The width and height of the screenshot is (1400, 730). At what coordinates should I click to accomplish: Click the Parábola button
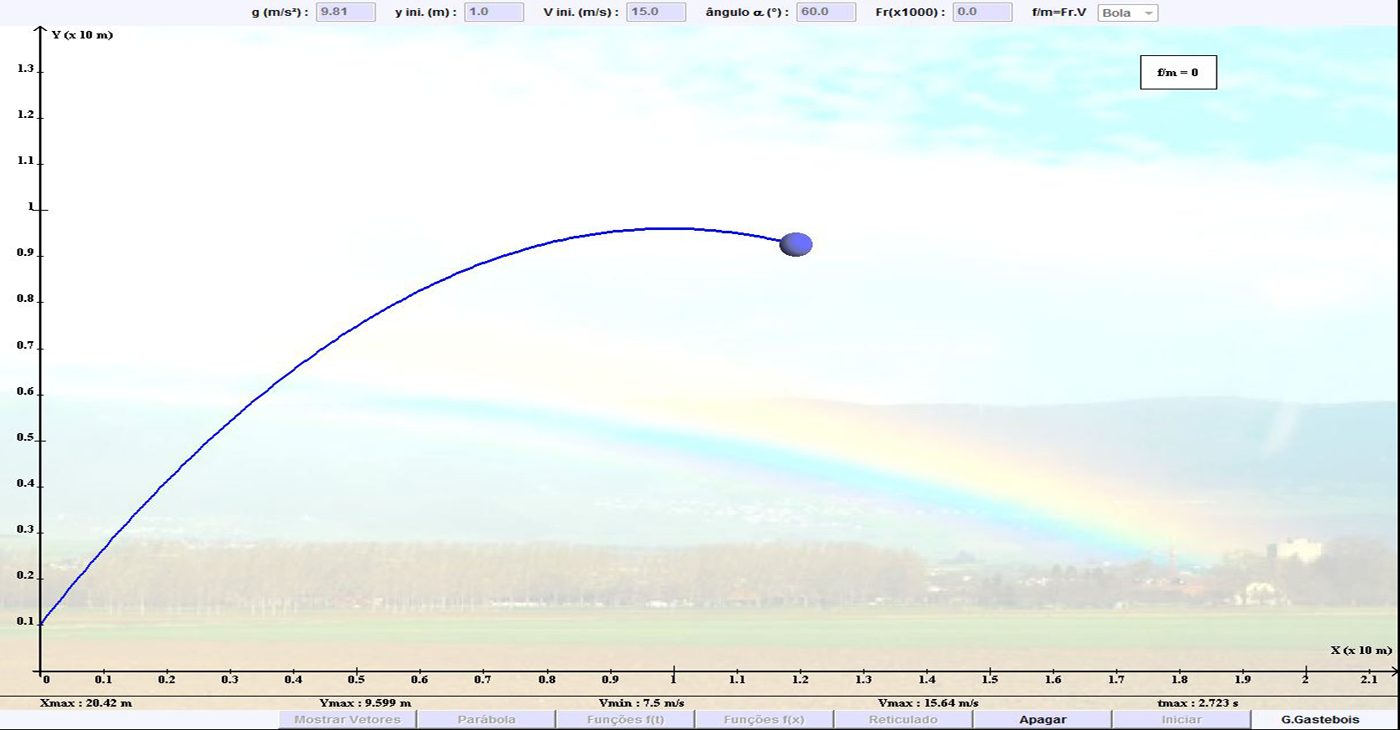point(486,719)
